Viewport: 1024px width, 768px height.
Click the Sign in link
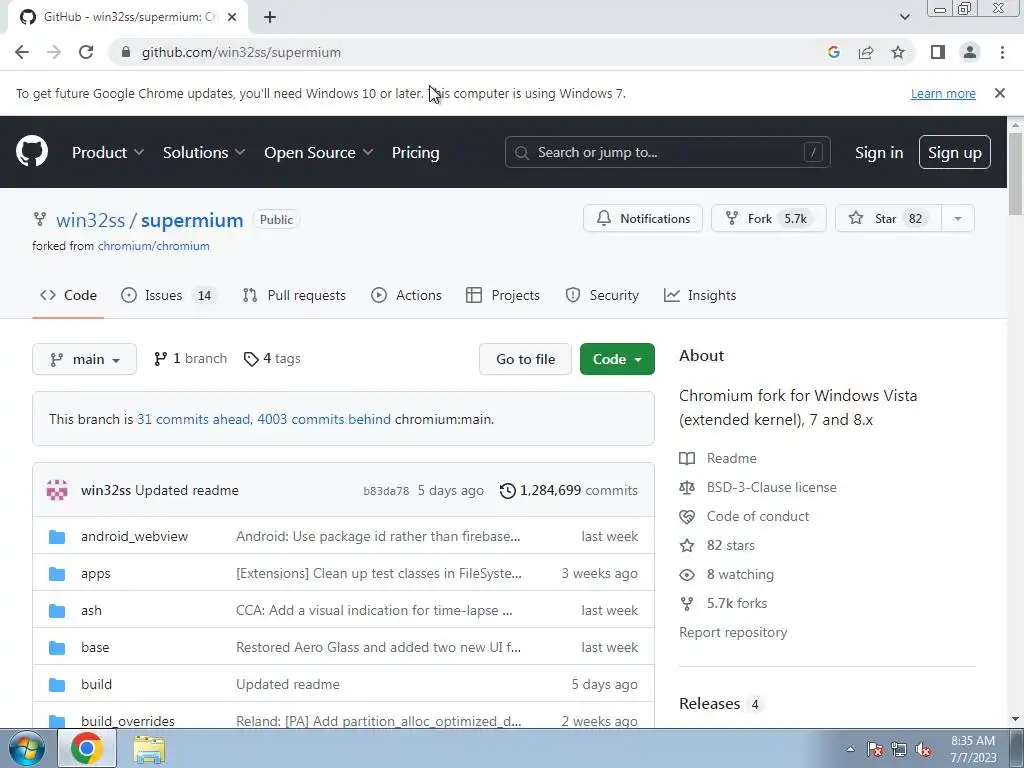(x=879, y=152)
